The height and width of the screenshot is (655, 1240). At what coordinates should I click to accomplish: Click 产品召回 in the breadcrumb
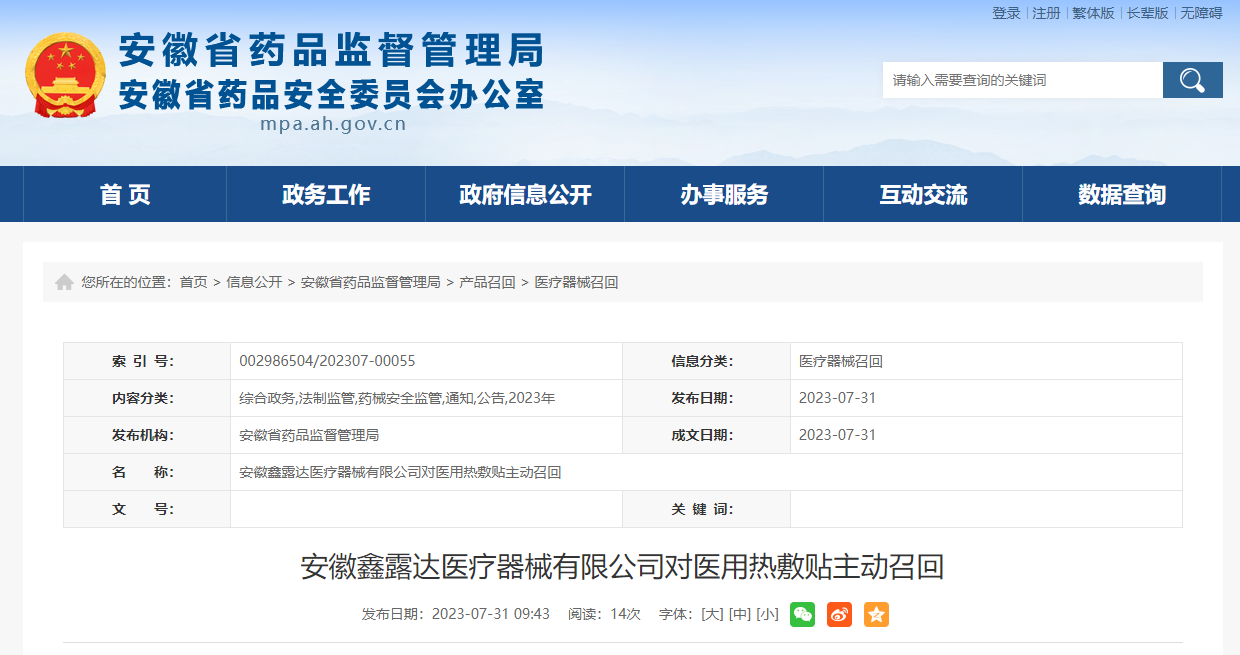pos(487,283)
